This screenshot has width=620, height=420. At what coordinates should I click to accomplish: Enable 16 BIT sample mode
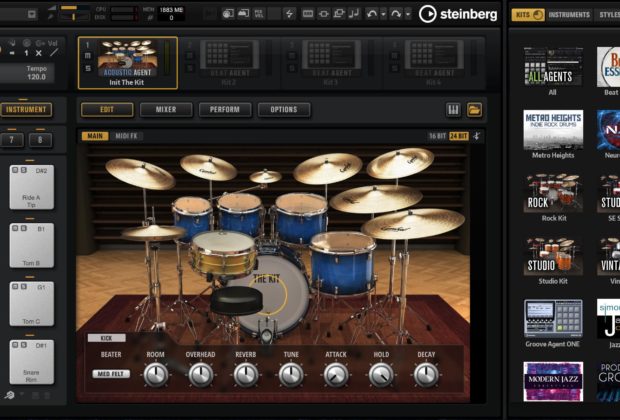click(438, 136)
